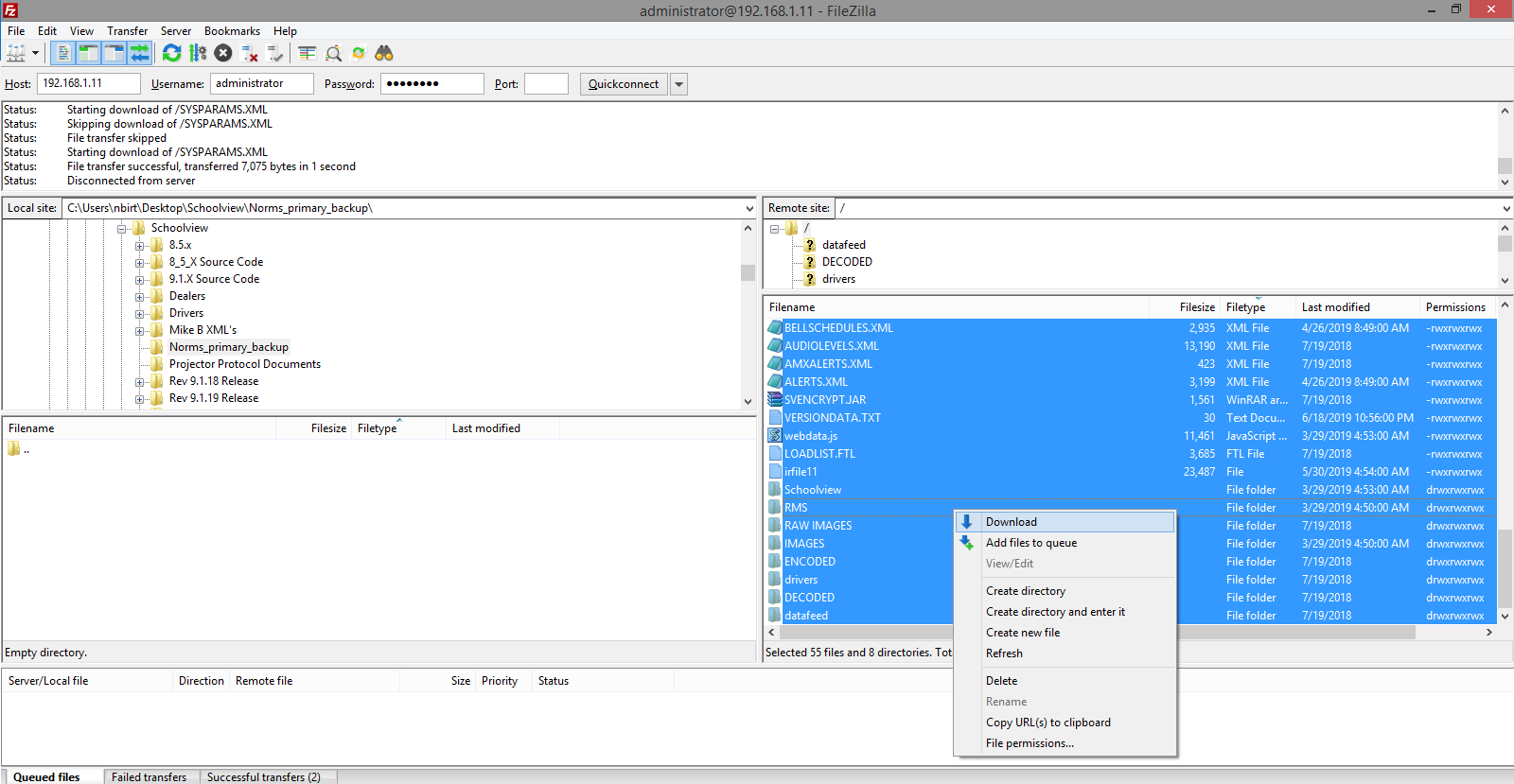The height and width of the screenshot is (784, 1514).
Task: Click the Process queue toolbar icon
Action: (x=198, y=54)
